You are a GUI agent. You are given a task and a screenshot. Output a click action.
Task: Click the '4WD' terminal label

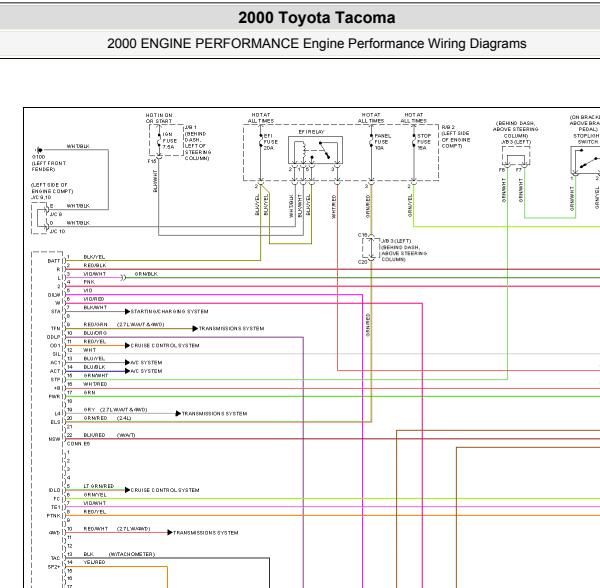point(55,533)
